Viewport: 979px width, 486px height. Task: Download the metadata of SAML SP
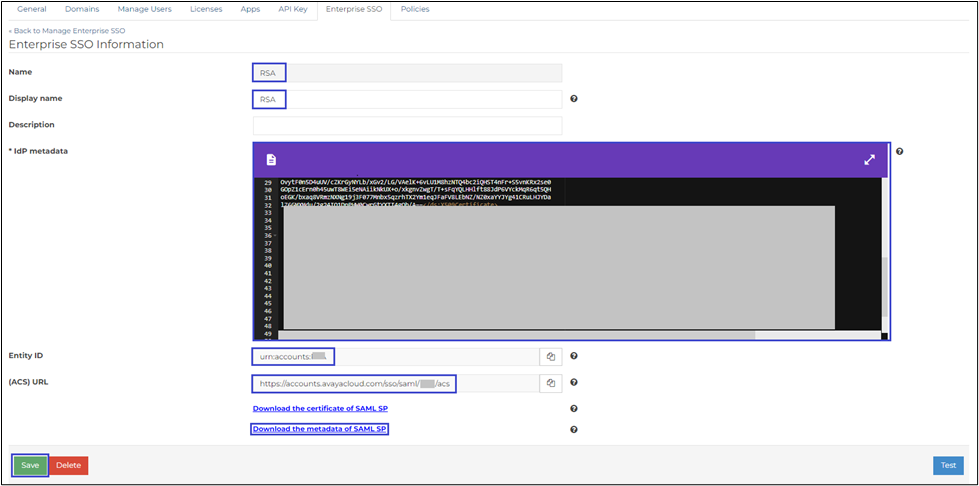click(319, 429)
